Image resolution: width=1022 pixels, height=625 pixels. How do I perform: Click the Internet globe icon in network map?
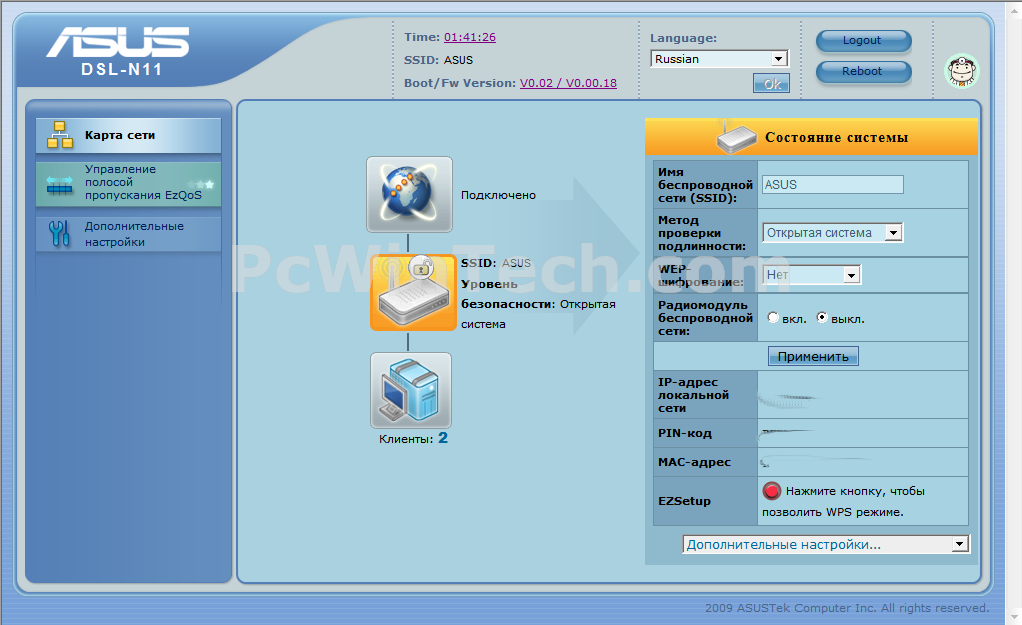(409, 194)
